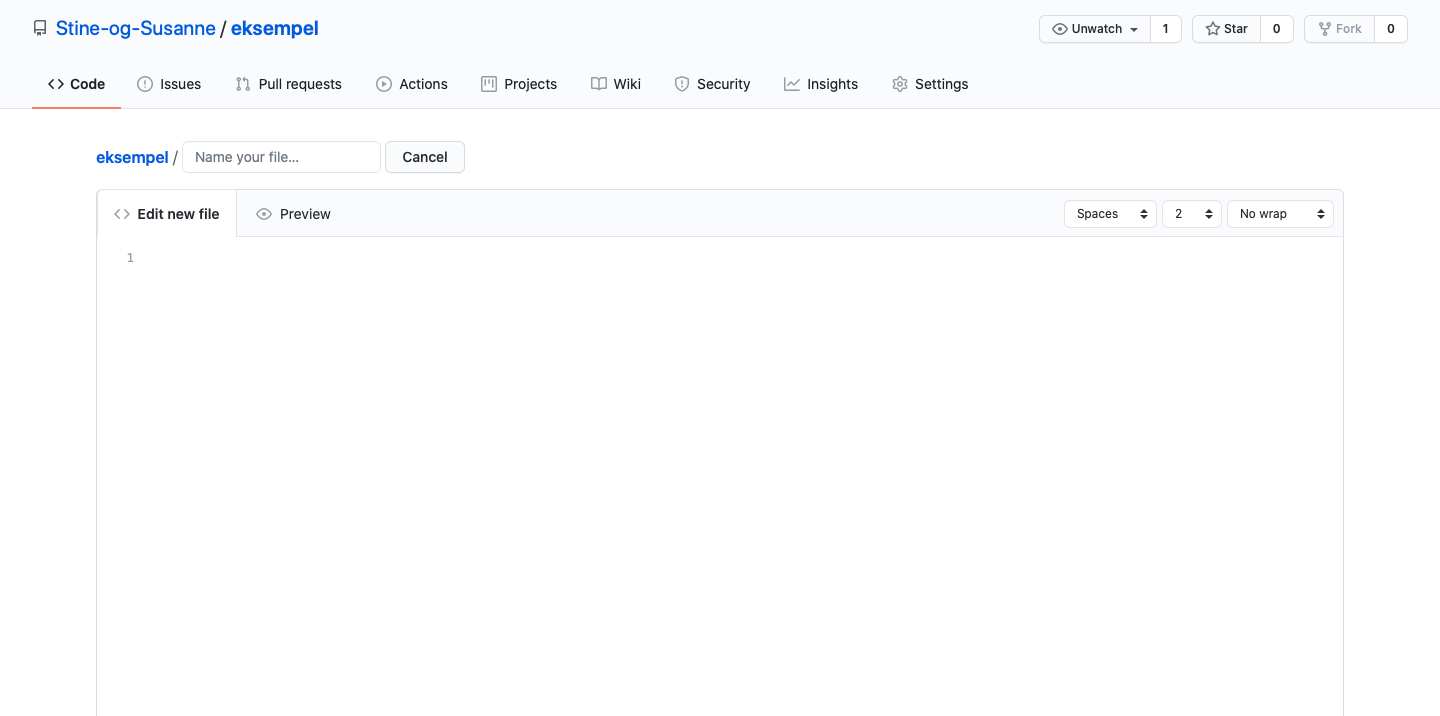This screenshot has width=1440, height=716.
Task: Switch to the Preview tab
Action: tap(293, 214)
